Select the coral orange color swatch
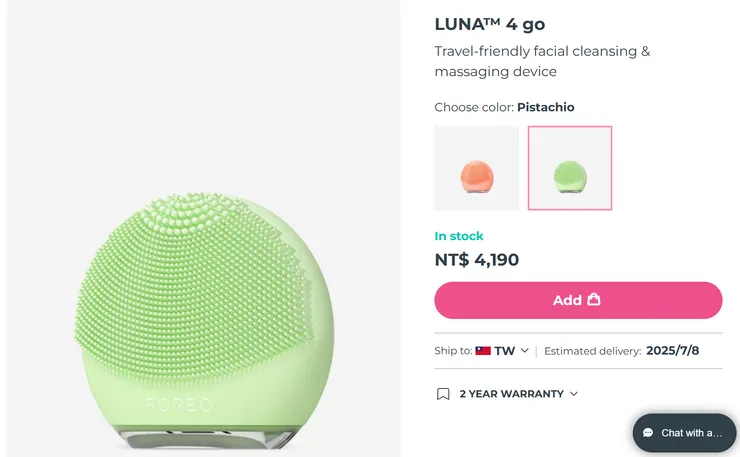Screen dimensions: 740x457 click(477, 168)
